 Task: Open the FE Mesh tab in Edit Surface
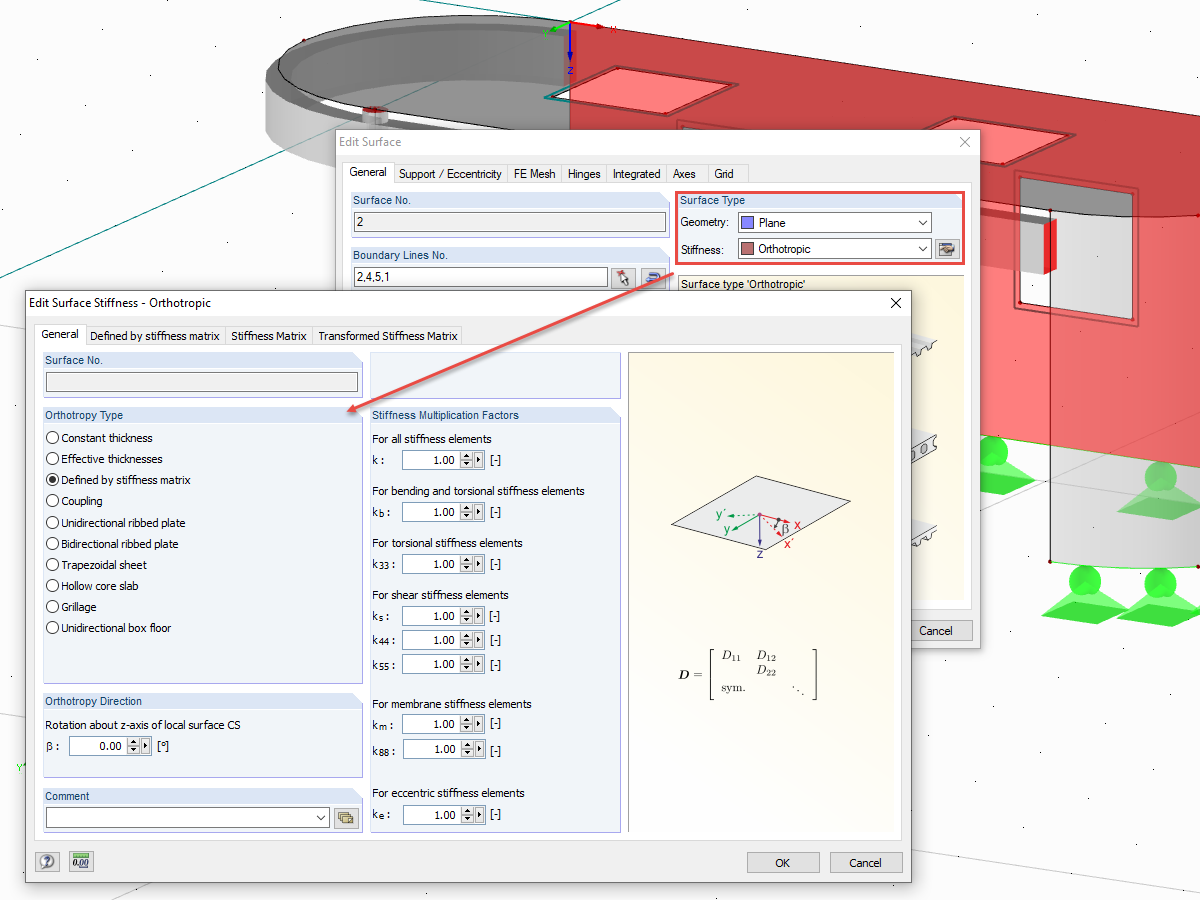[x=534, y=173]
